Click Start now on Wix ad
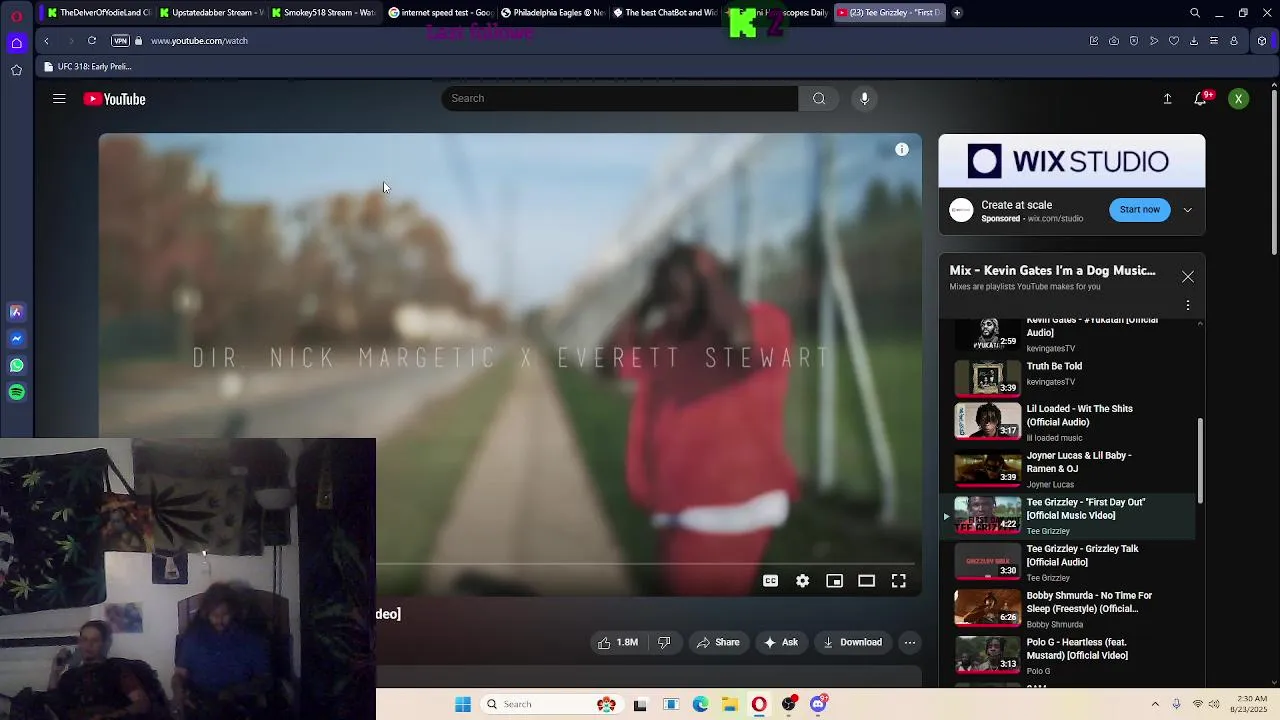Viewport: 1280px width, 720px height. 1139,209
